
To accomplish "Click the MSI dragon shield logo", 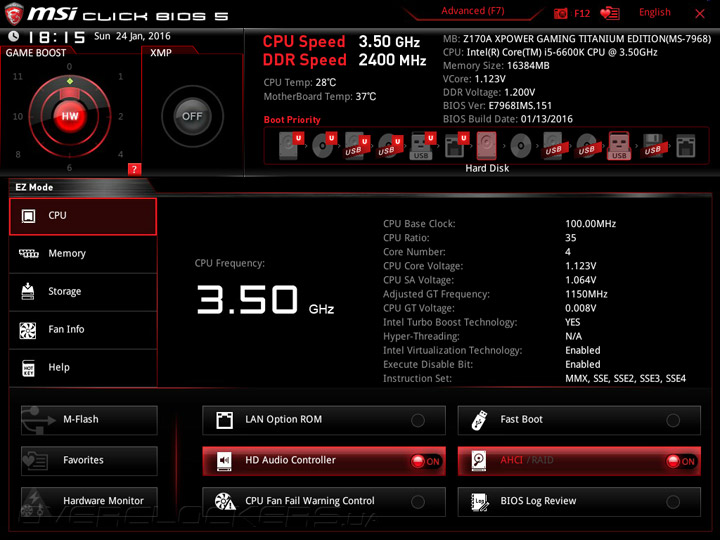I will coord(14,13).
